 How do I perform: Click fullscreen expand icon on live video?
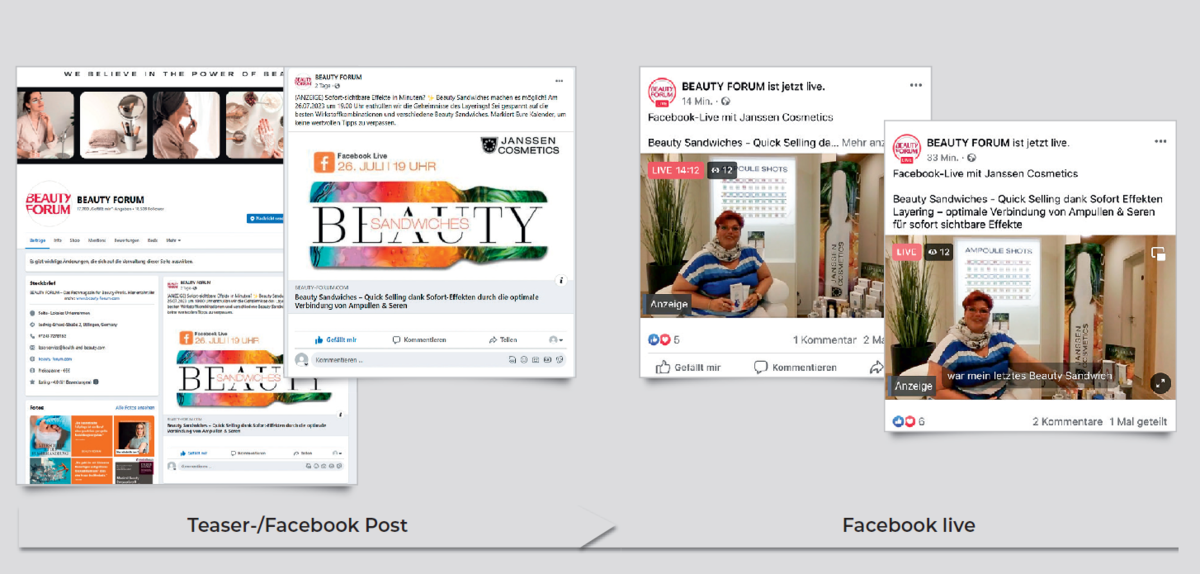pyautogui.click(x=1160, y=382)
